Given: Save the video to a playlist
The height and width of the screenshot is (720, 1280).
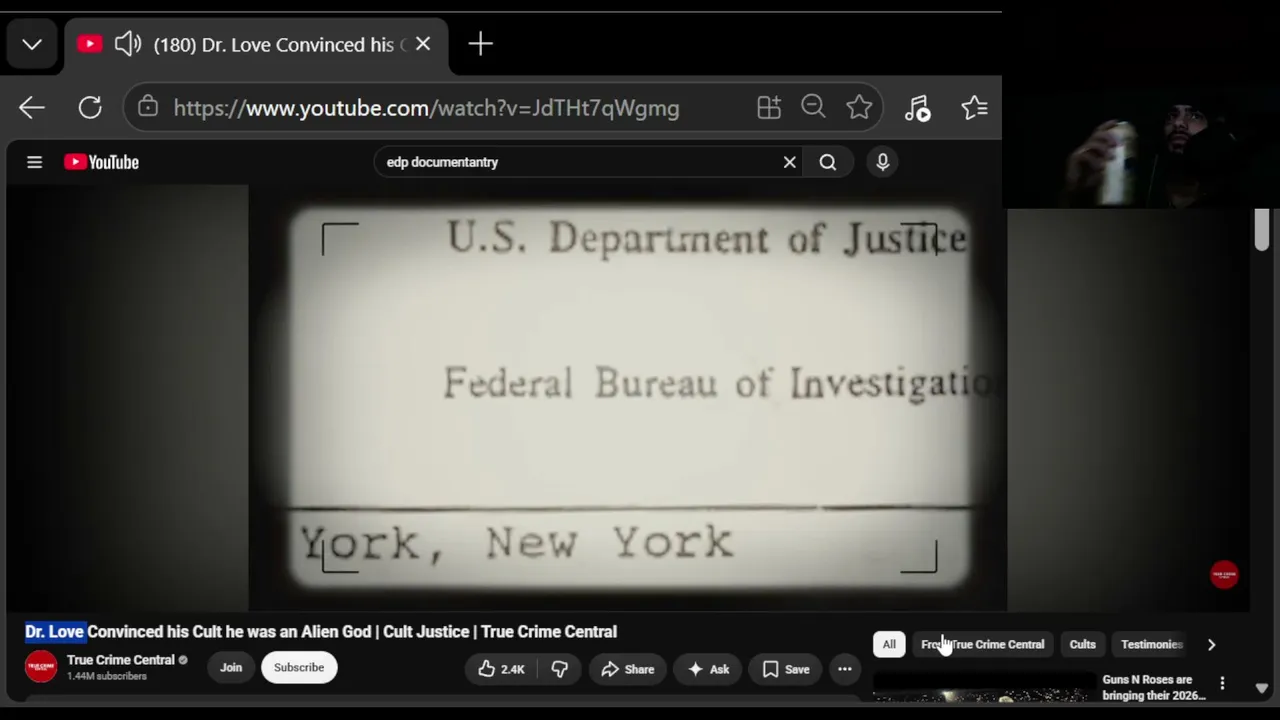Looking at the screenshot, I should coord(786,669).
